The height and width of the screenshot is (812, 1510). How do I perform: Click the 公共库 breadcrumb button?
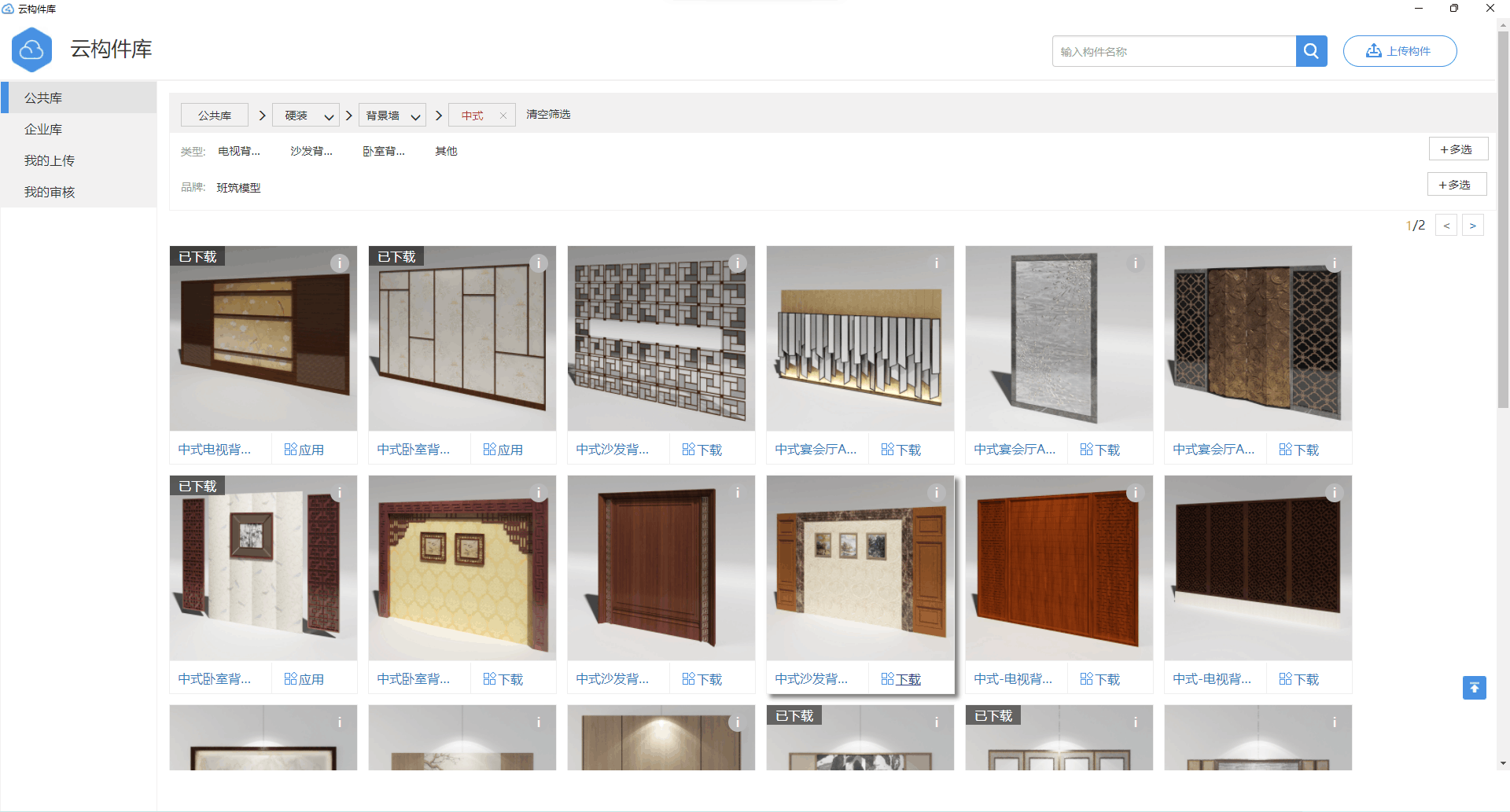[215, 116]
